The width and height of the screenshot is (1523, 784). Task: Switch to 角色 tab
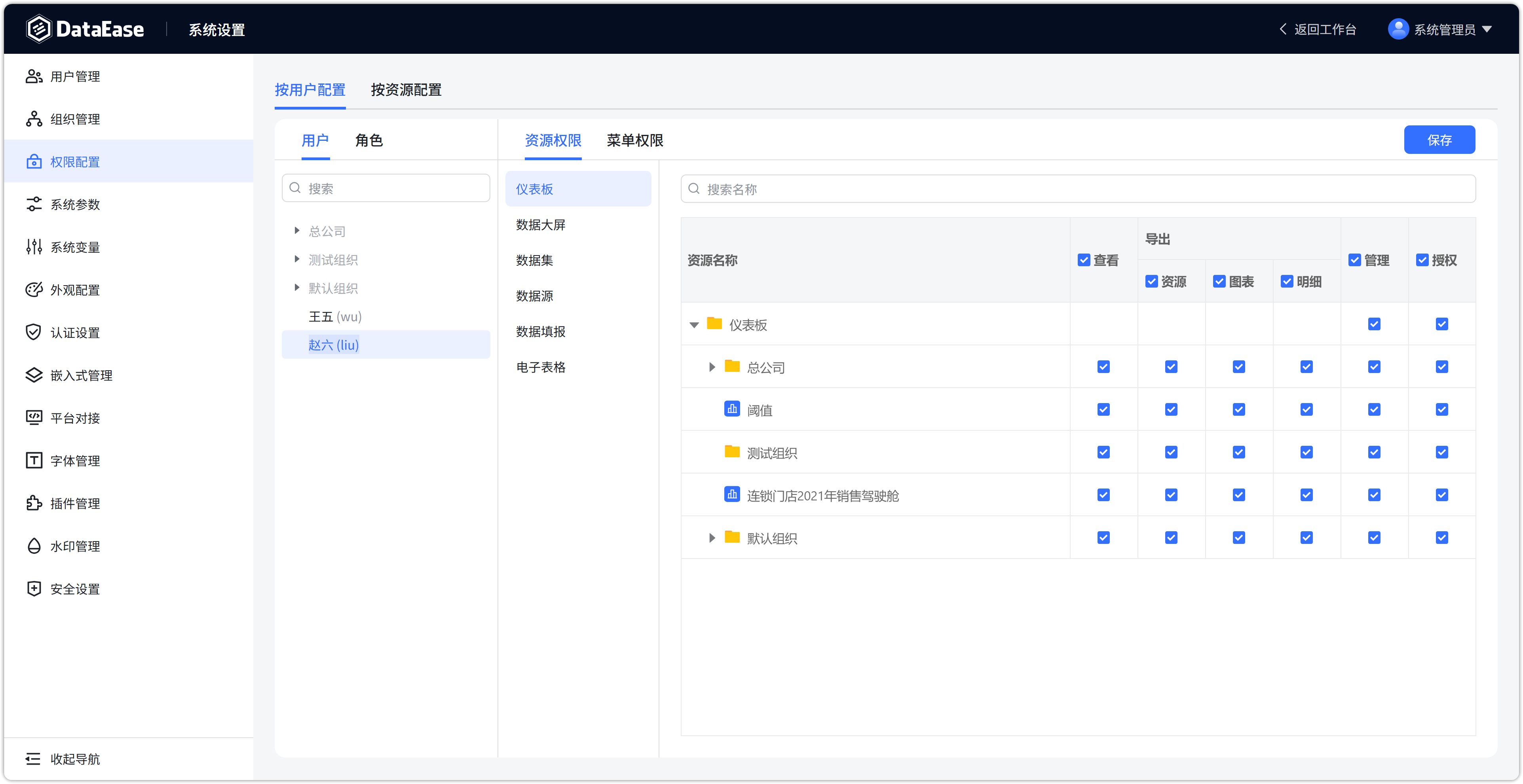[369, 140]
